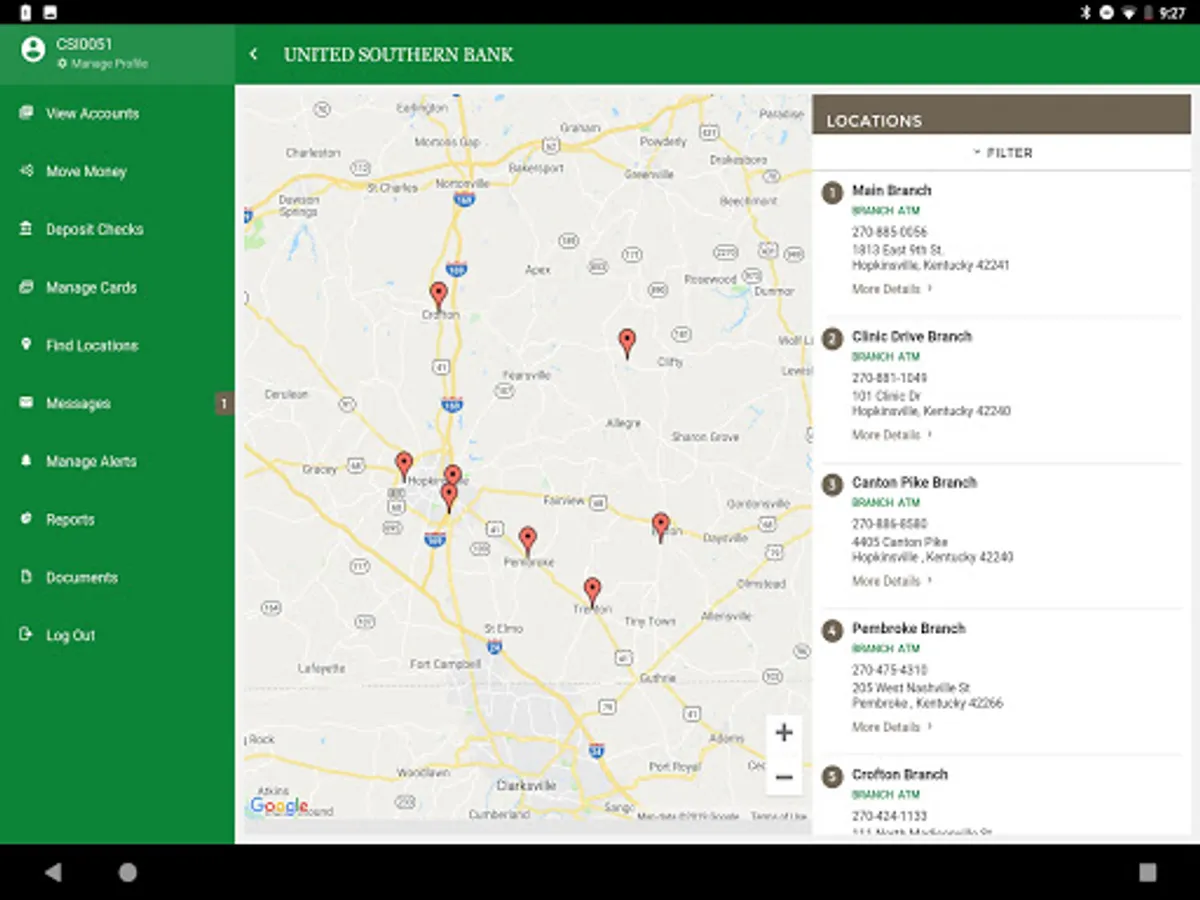This screenshot has height=900, width=1200.
Task: Click the Log Out exit icon
Action: 26,635
